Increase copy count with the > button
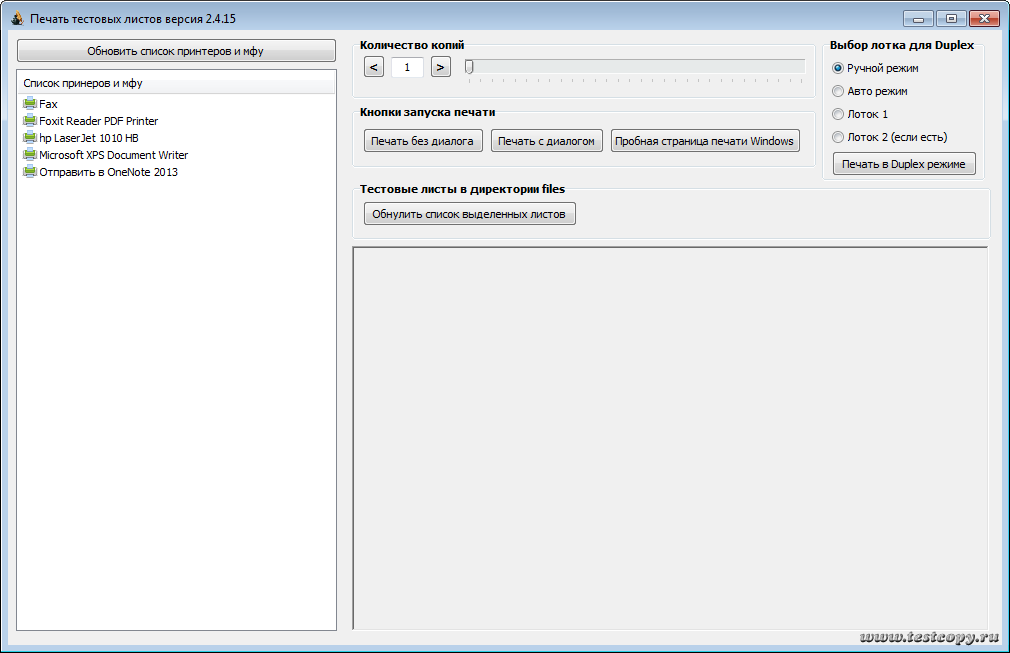The width and height of the screenshot is (1010, 653). [440, 67]
